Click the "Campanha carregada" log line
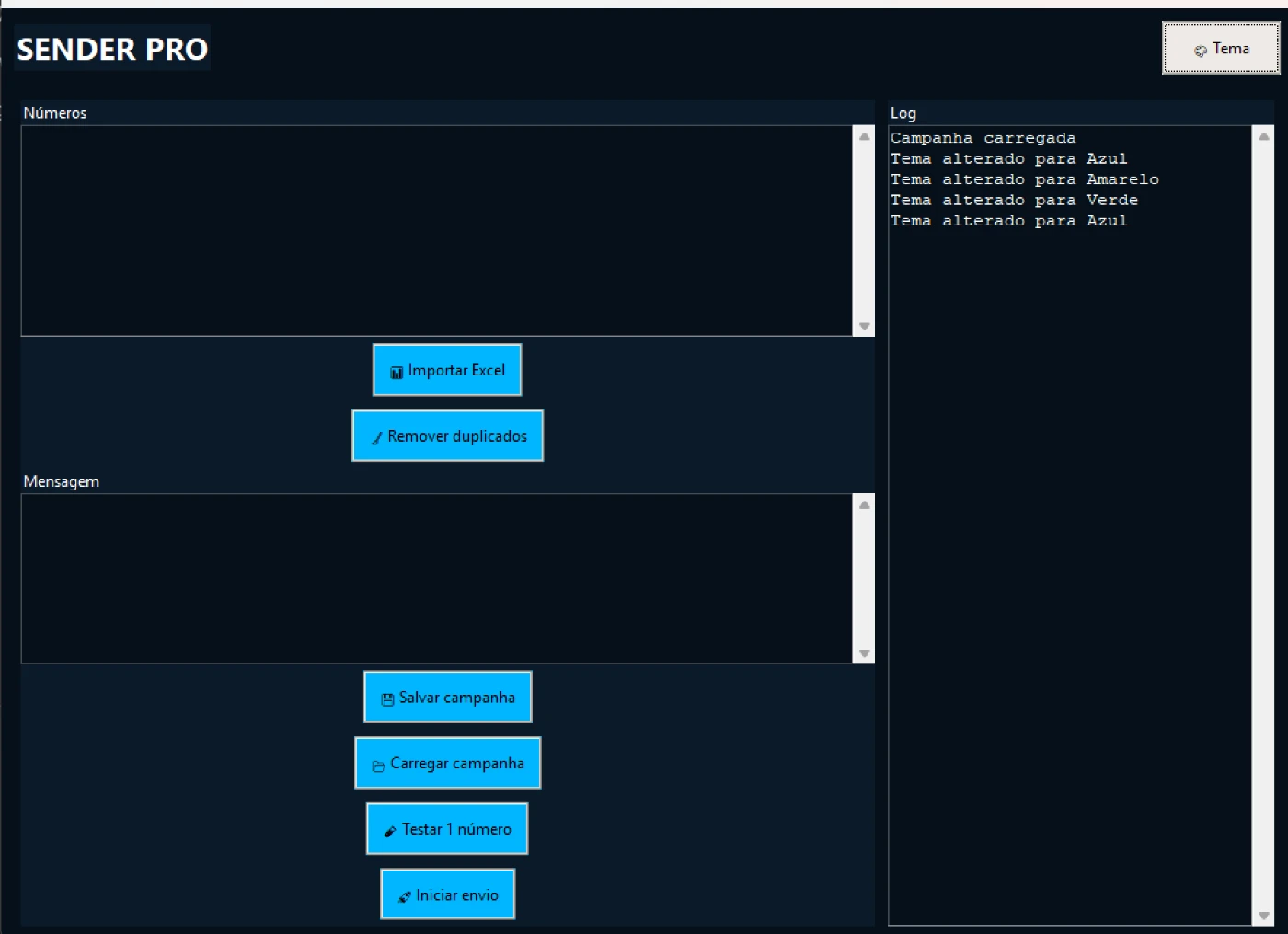The image size is (1288, 934). pyautogui.click(x=983, y=138)
